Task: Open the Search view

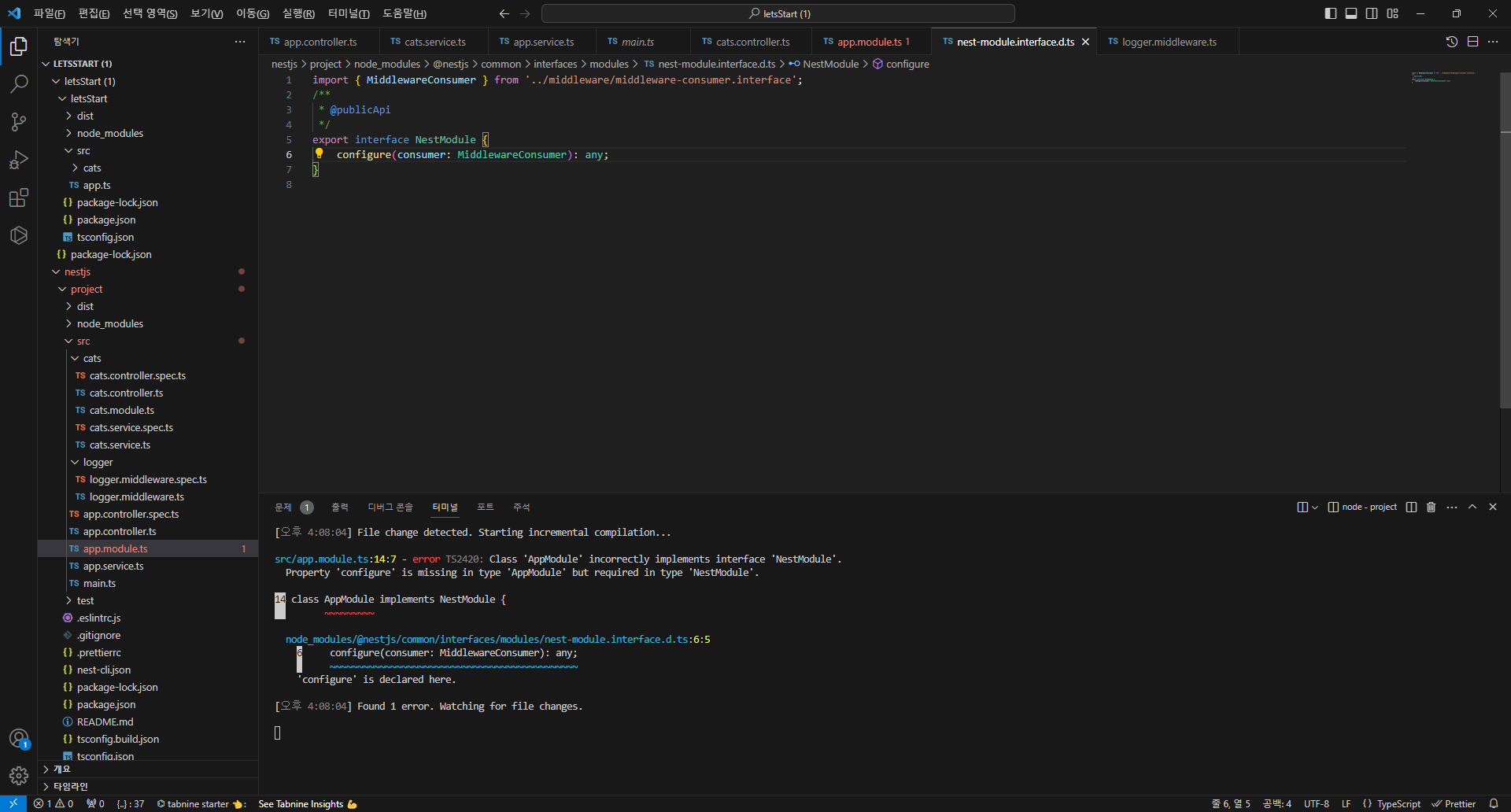Action: [x=19, y=84]
